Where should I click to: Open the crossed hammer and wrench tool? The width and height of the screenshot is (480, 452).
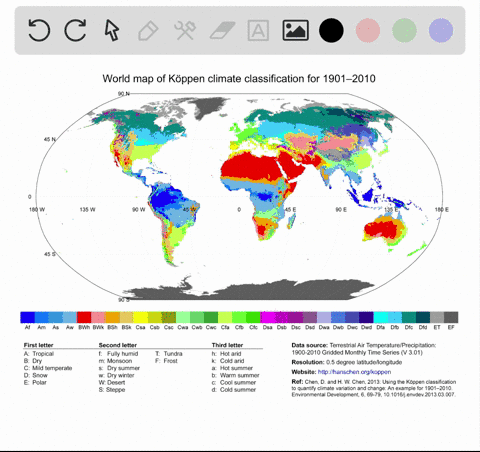tap(185, 30)
